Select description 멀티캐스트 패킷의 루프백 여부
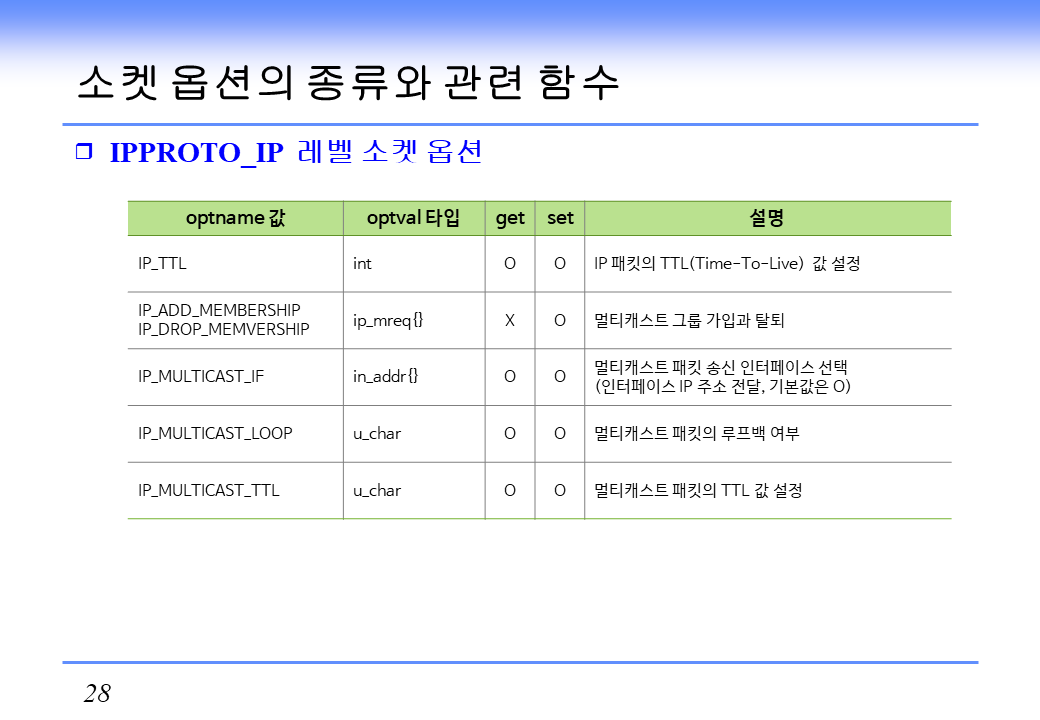This screenshot has width=1040, height=720. [x=696, y=433]
